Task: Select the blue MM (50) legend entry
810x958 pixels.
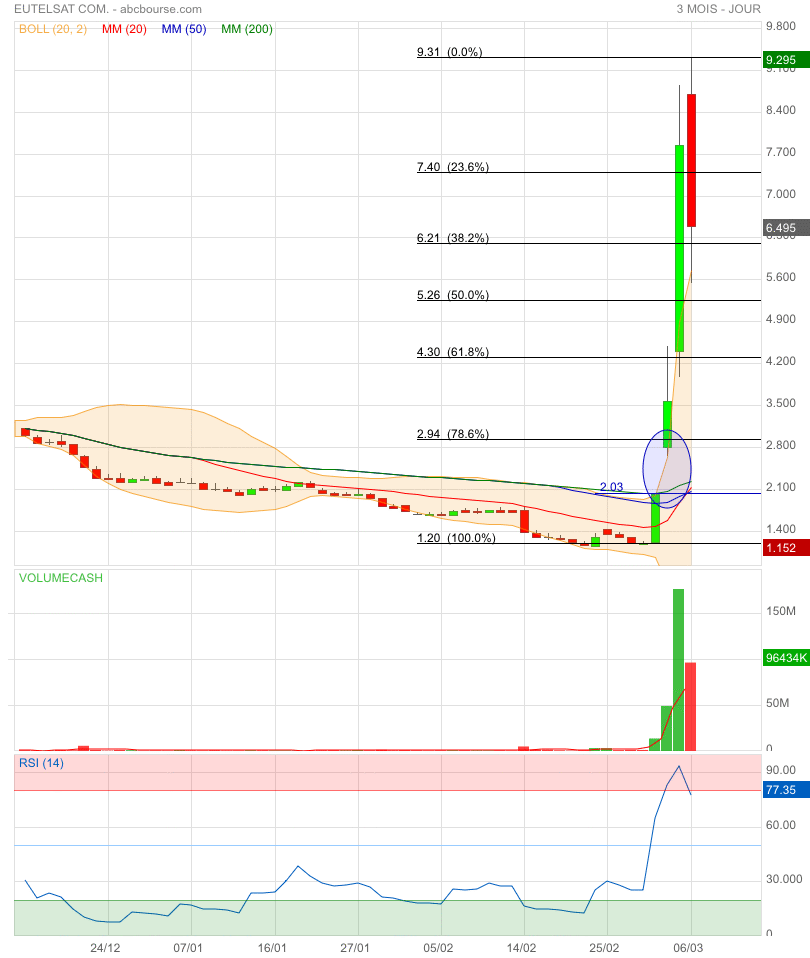Action: [184, 29]
